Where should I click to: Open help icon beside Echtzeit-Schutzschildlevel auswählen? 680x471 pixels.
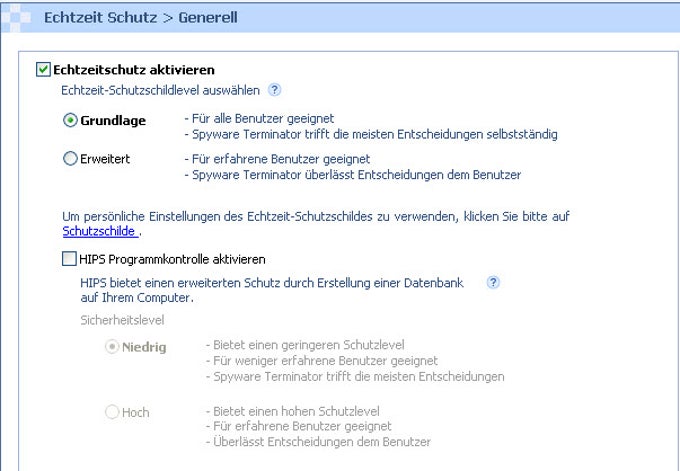(275, 90)
